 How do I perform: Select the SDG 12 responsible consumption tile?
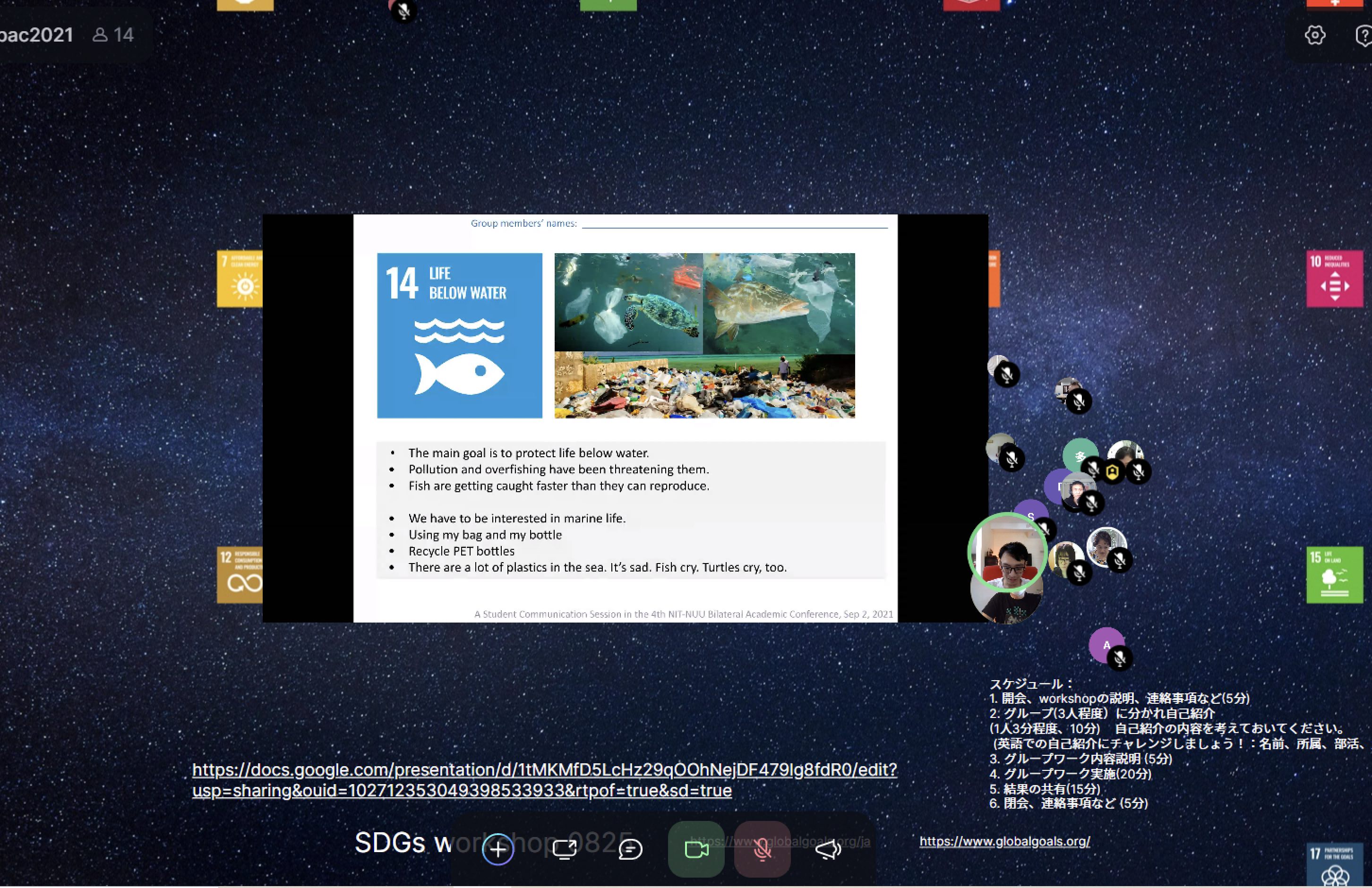[240, 574]
